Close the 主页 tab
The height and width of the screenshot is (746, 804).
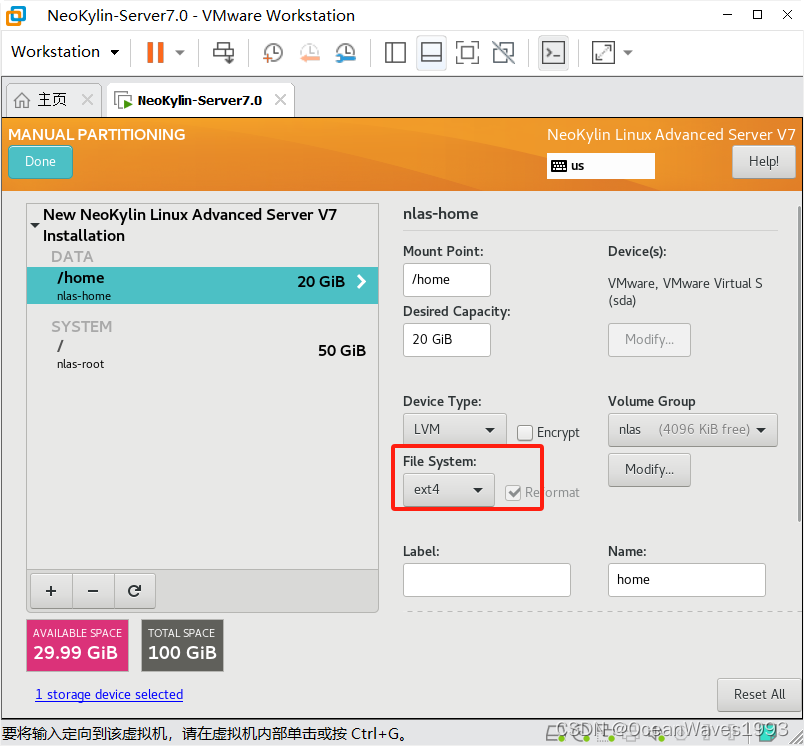88,99
